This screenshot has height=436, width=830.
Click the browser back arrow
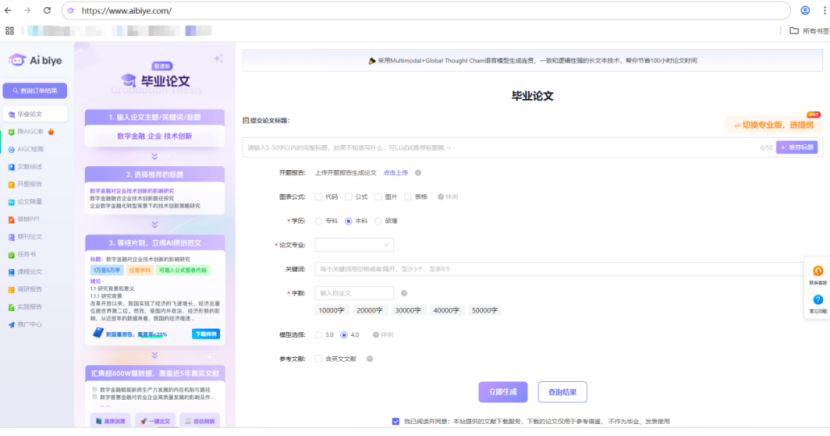coord(8,11)
